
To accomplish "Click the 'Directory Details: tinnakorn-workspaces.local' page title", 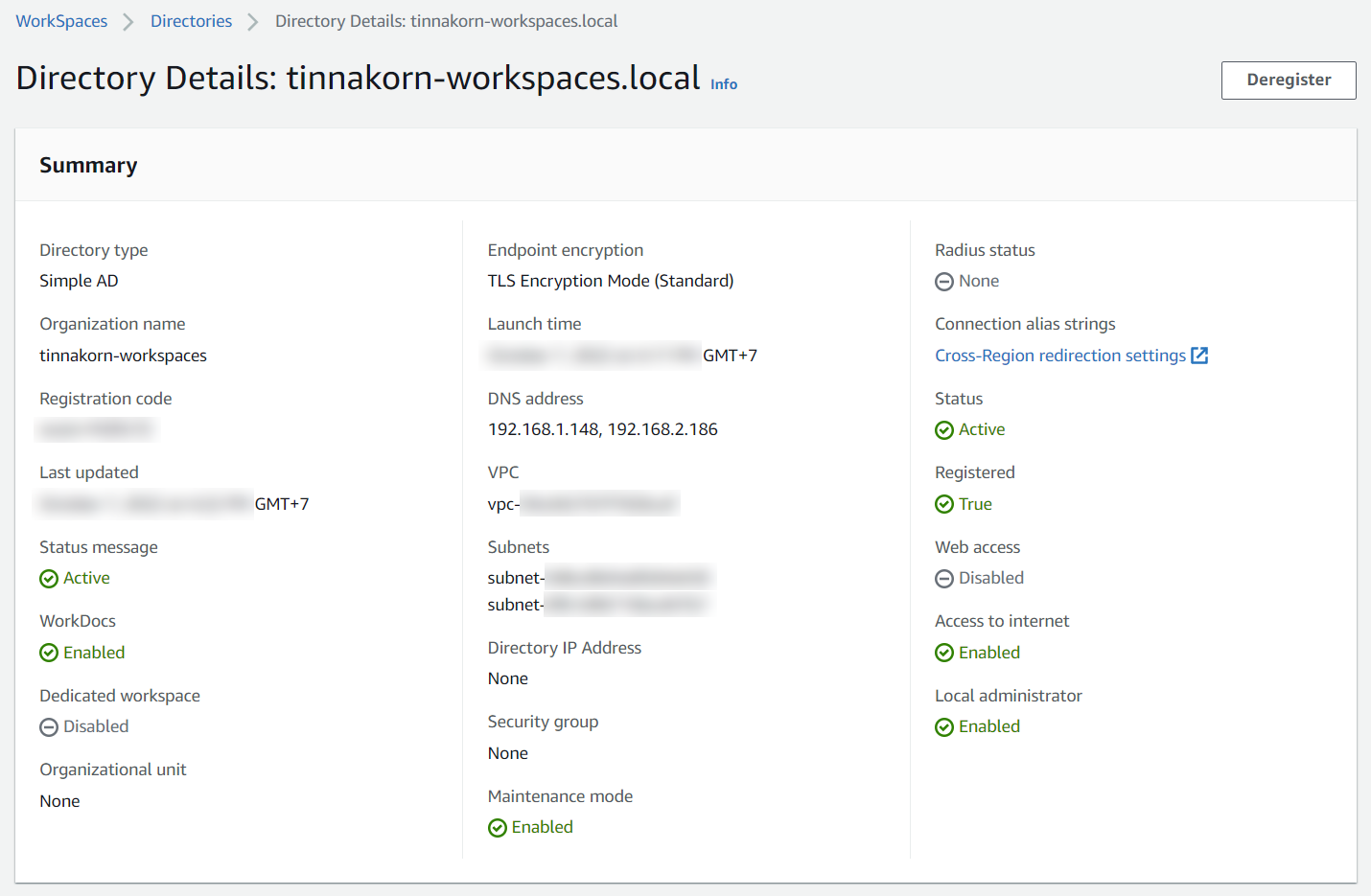I will (x=359, y=78).
